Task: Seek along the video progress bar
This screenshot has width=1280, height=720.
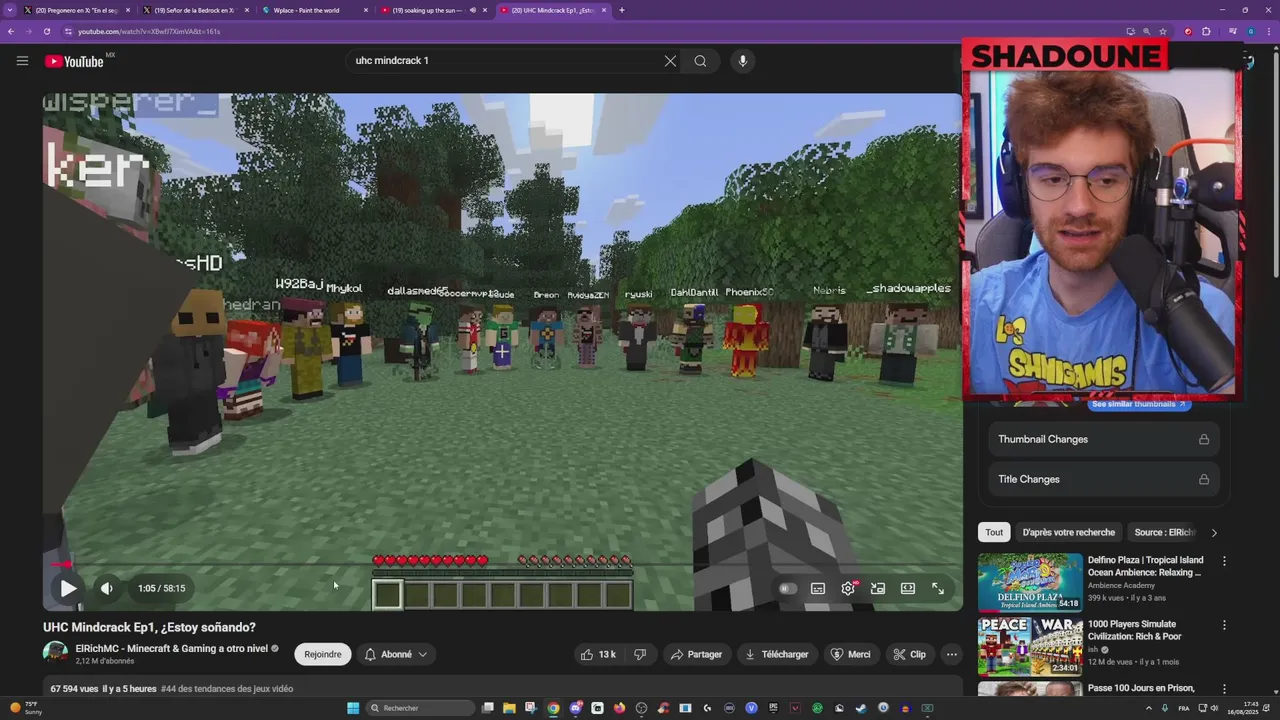Action: tap(503, 565)
